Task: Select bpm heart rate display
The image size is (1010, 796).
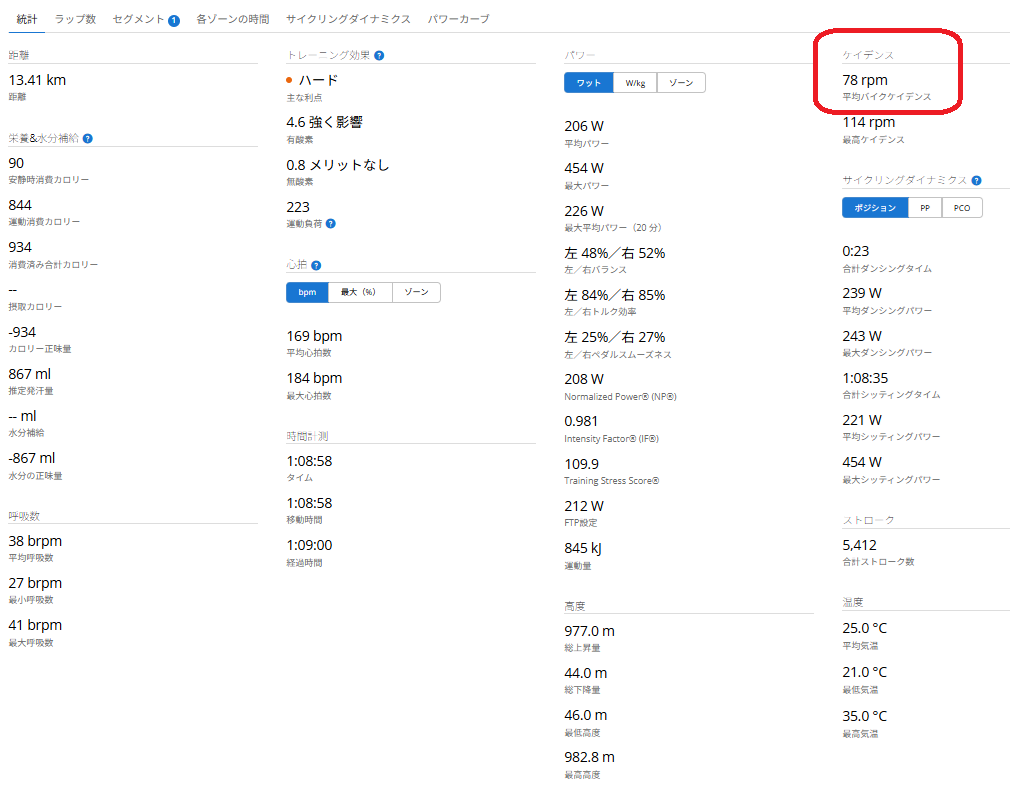Action: coord(307,292)
